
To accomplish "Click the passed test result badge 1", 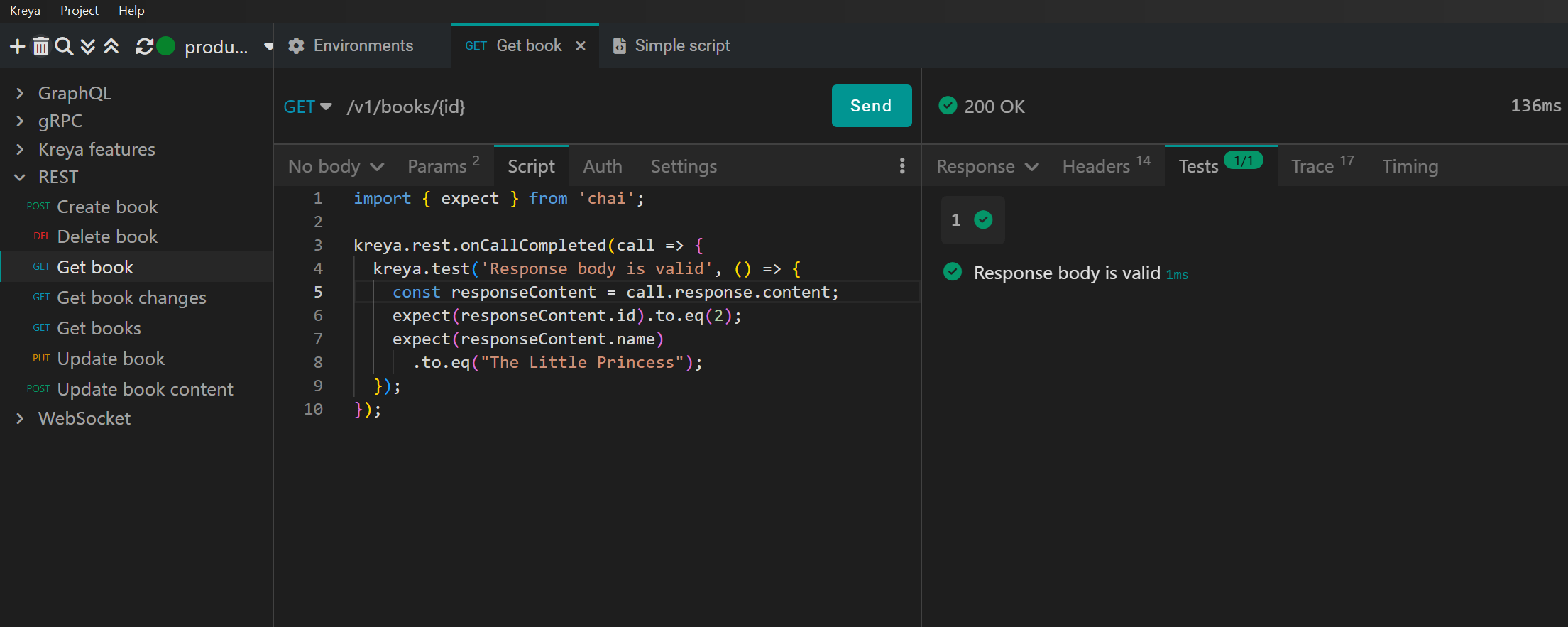I will (x=972, y=220).
